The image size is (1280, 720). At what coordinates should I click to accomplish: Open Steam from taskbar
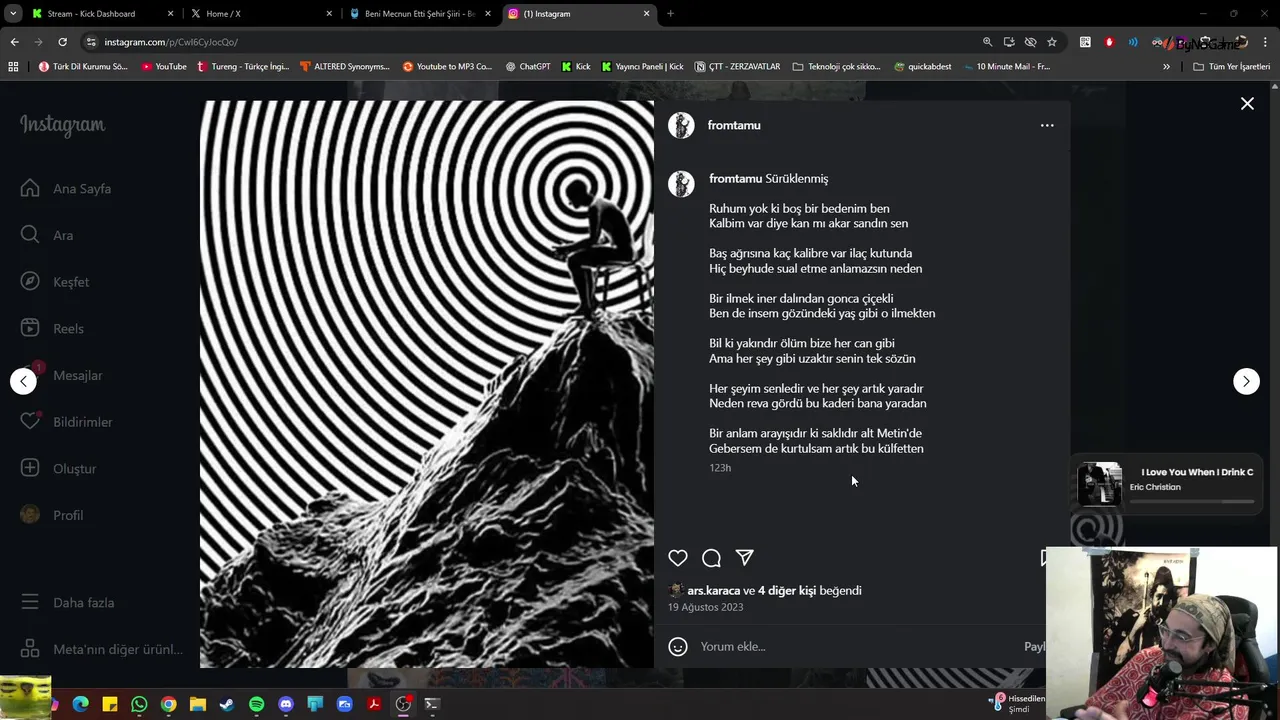(227, 704)
